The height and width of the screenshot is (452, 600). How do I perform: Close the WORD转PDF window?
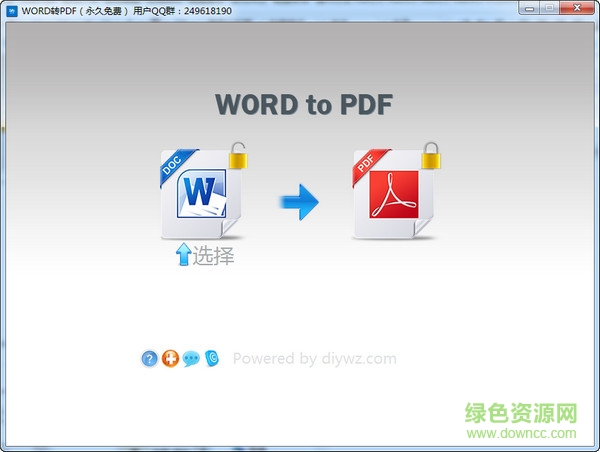pyautogui.click(x=577, y=8)
